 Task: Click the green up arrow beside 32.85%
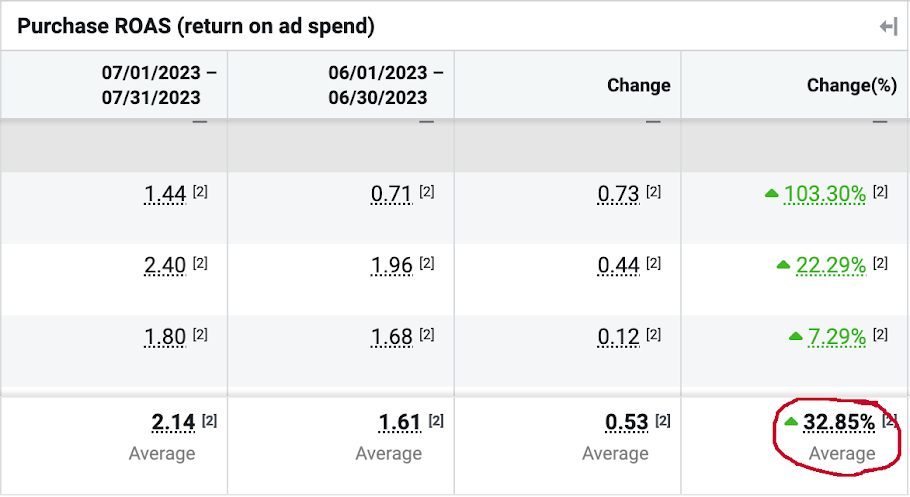(790, 422)
